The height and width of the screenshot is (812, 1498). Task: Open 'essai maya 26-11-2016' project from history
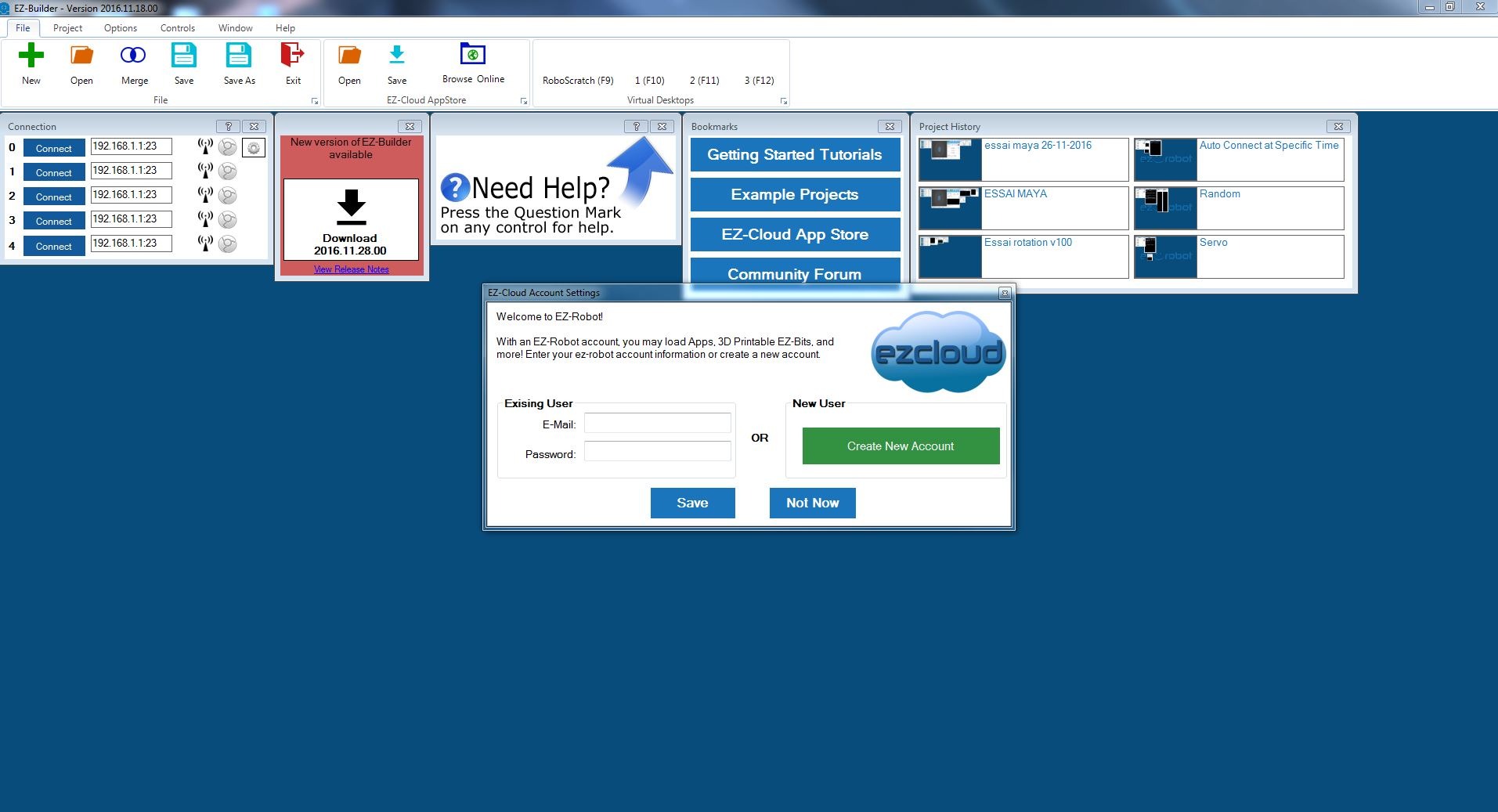coord(1023,160)
